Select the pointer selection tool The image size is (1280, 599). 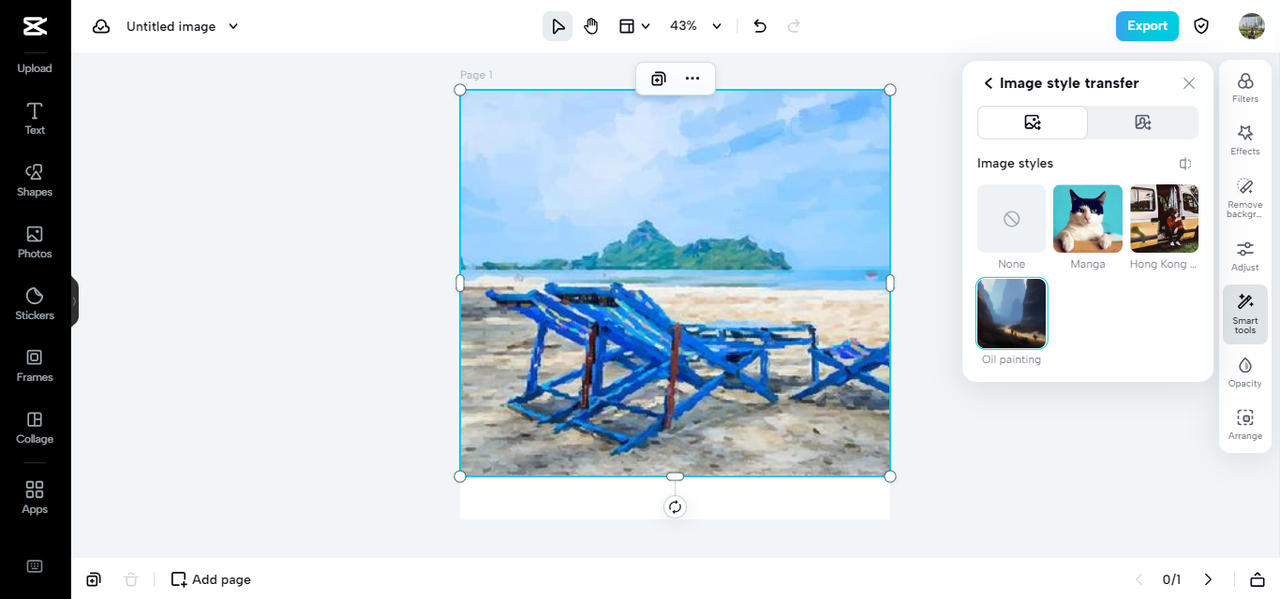click(558, 26)
